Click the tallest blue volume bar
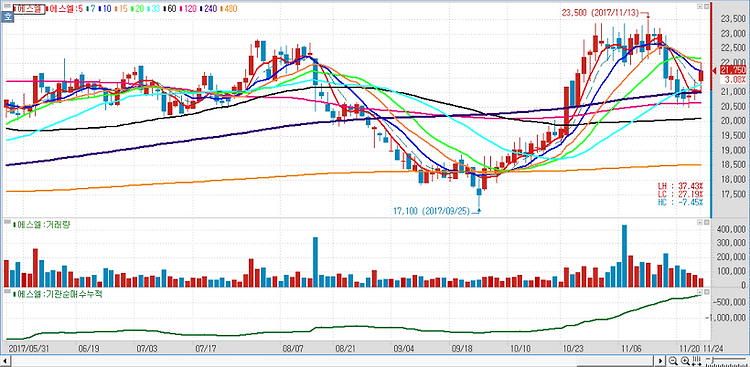750x367 pixels. point(624,256)
